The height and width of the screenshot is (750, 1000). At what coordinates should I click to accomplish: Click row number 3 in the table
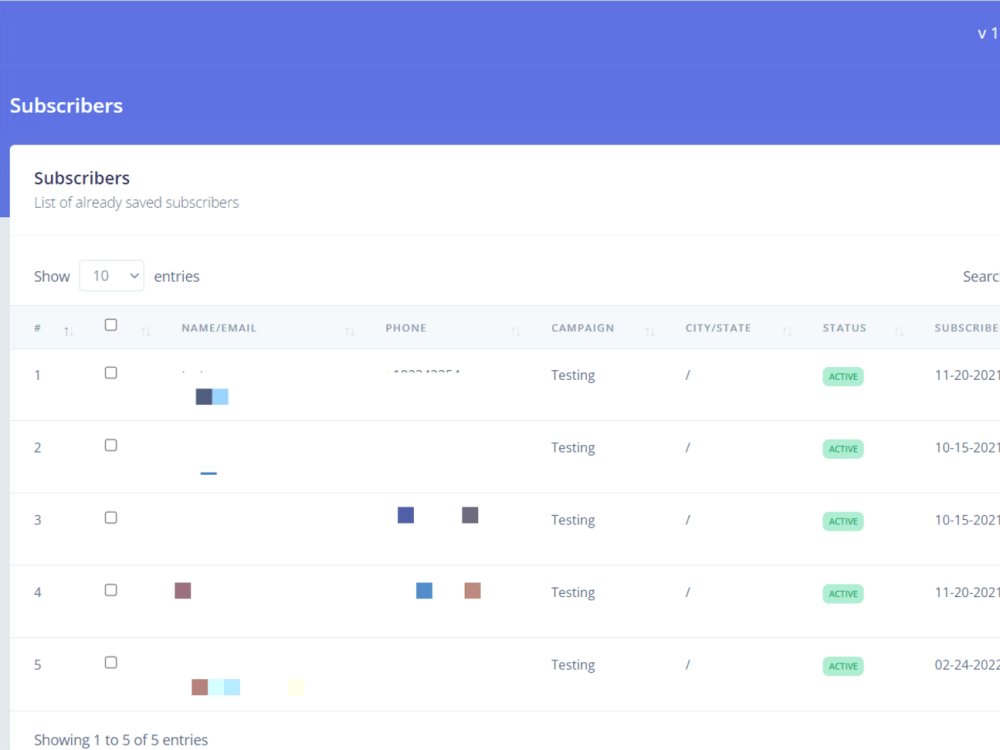click(x=38, y=520)
